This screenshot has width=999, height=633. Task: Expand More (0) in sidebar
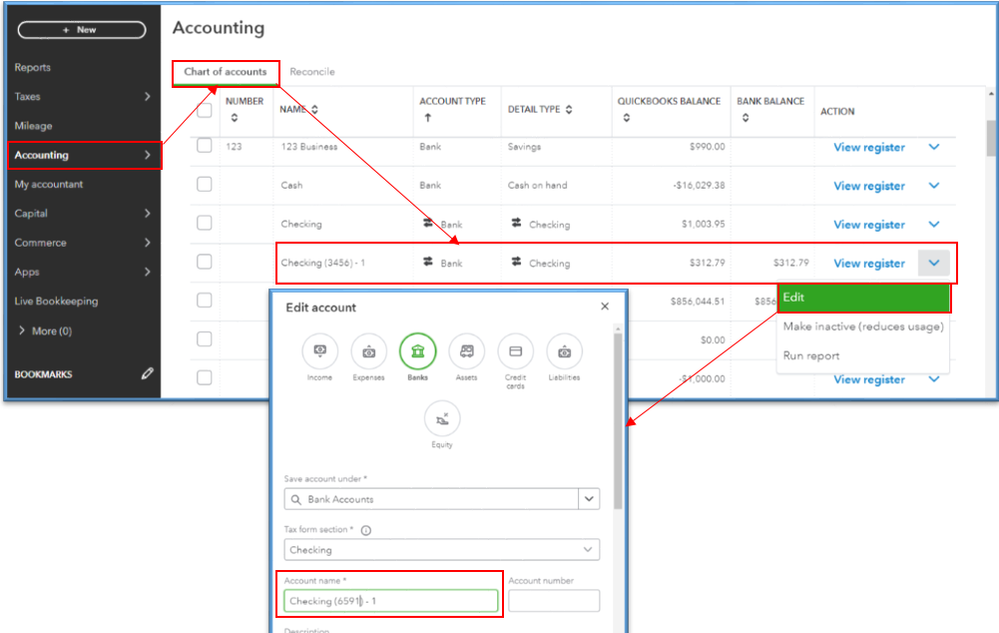[x=43, y=331]
